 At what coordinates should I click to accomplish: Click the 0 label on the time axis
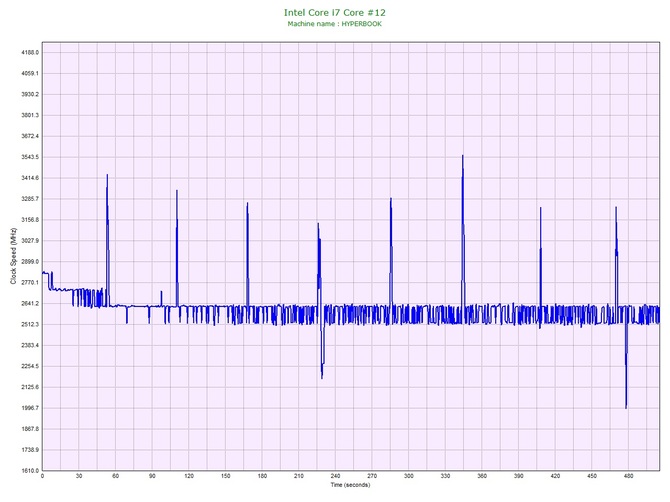[x=42, y=476]
